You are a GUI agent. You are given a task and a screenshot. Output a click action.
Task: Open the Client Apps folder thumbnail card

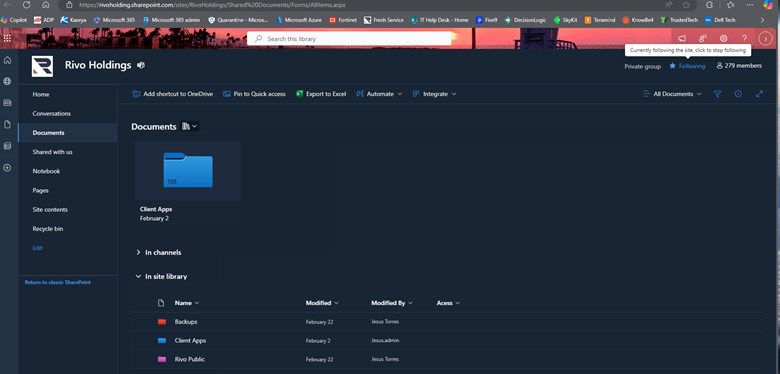(x=188, y=183)
